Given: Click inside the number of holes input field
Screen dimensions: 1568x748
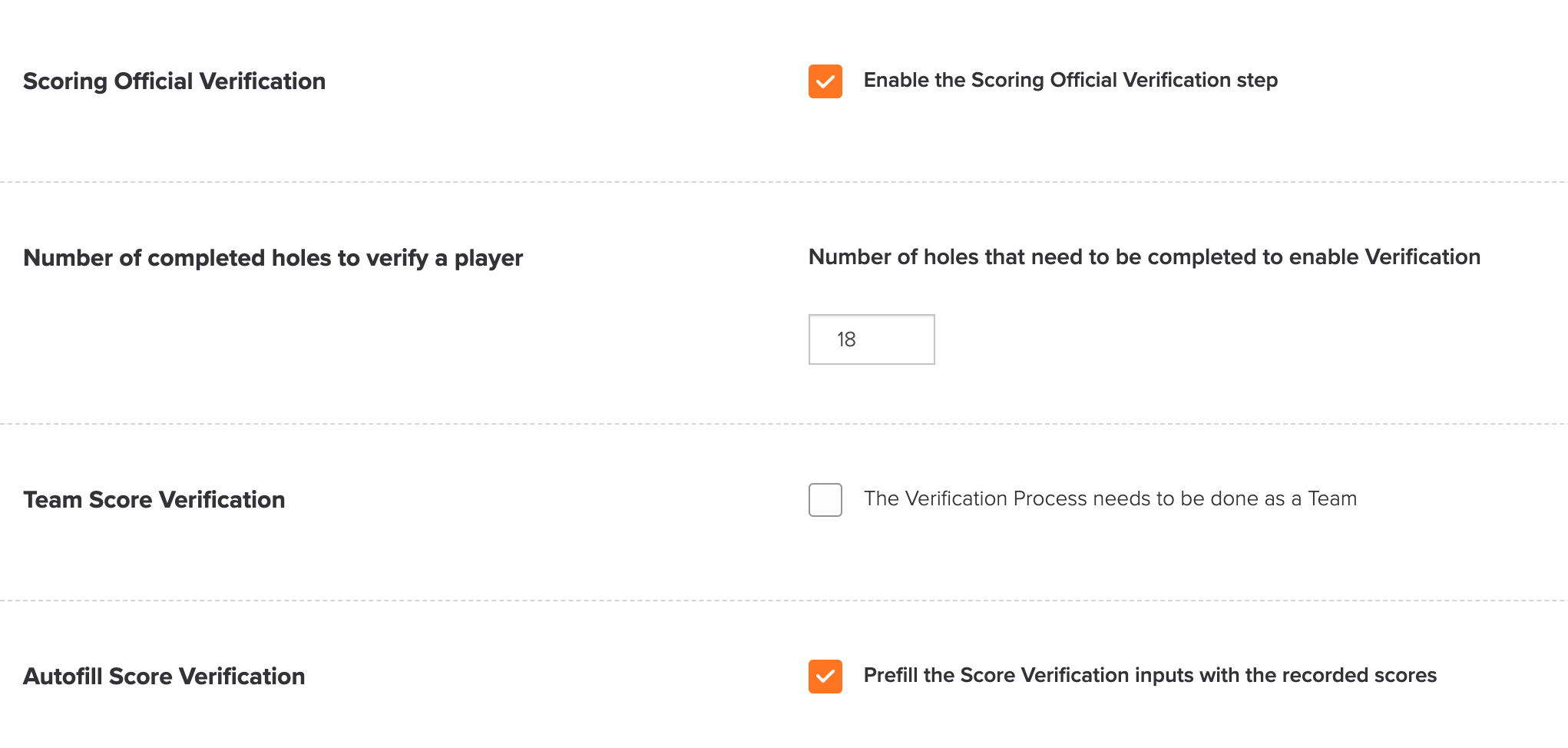Looking at the screenshot, I should (x=871, y=339).
